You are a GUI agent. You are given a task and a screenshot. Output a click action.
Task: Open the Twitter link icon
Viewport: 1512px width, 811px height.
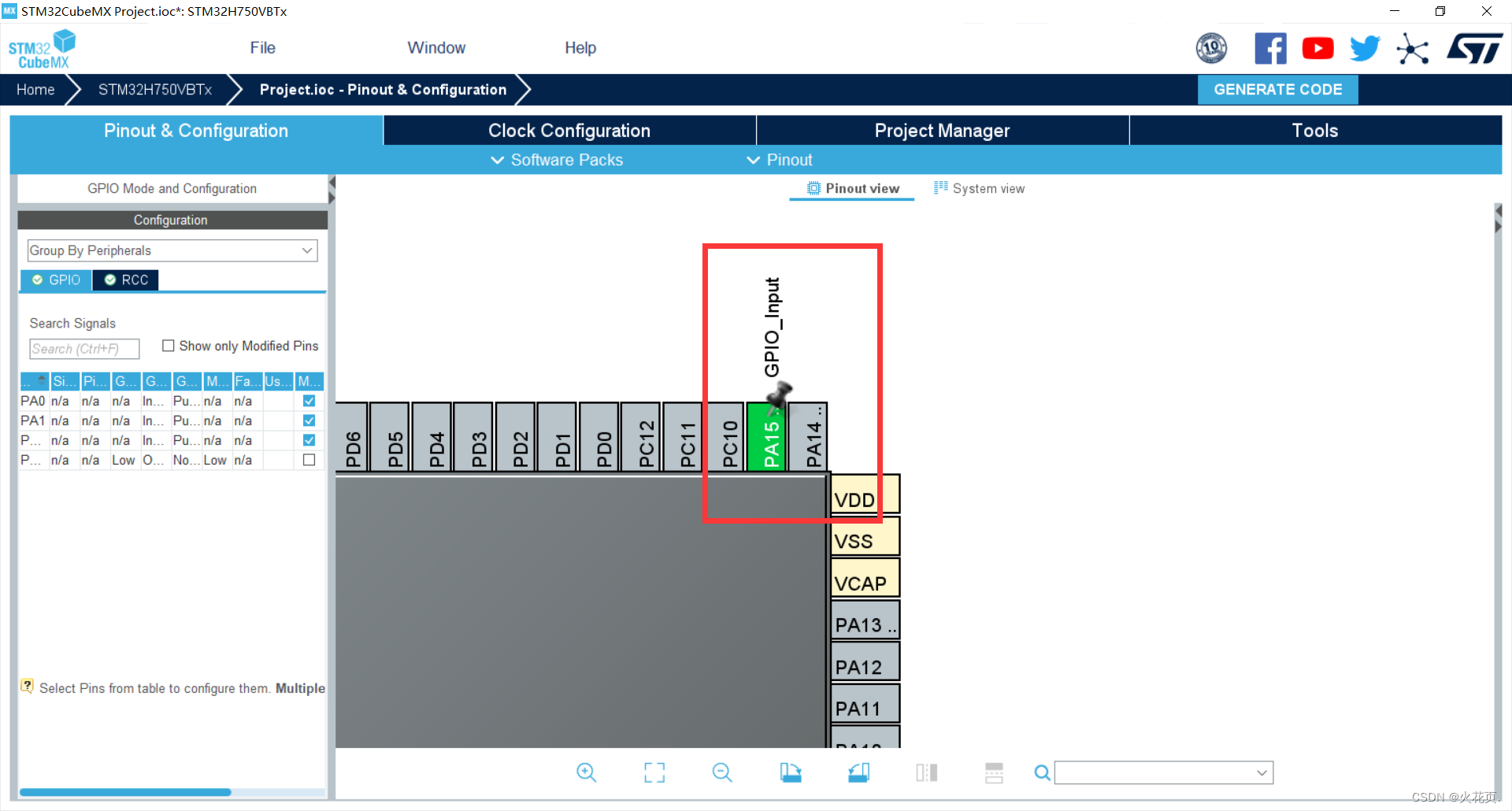(1365, 49)
